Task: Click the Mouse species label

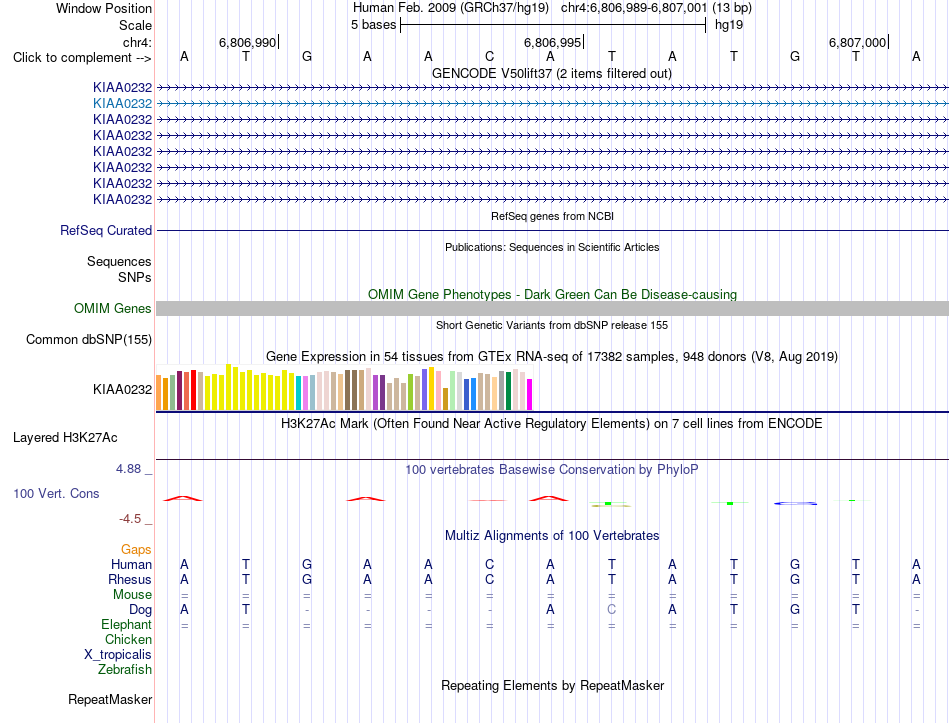Action: [132, 595]
